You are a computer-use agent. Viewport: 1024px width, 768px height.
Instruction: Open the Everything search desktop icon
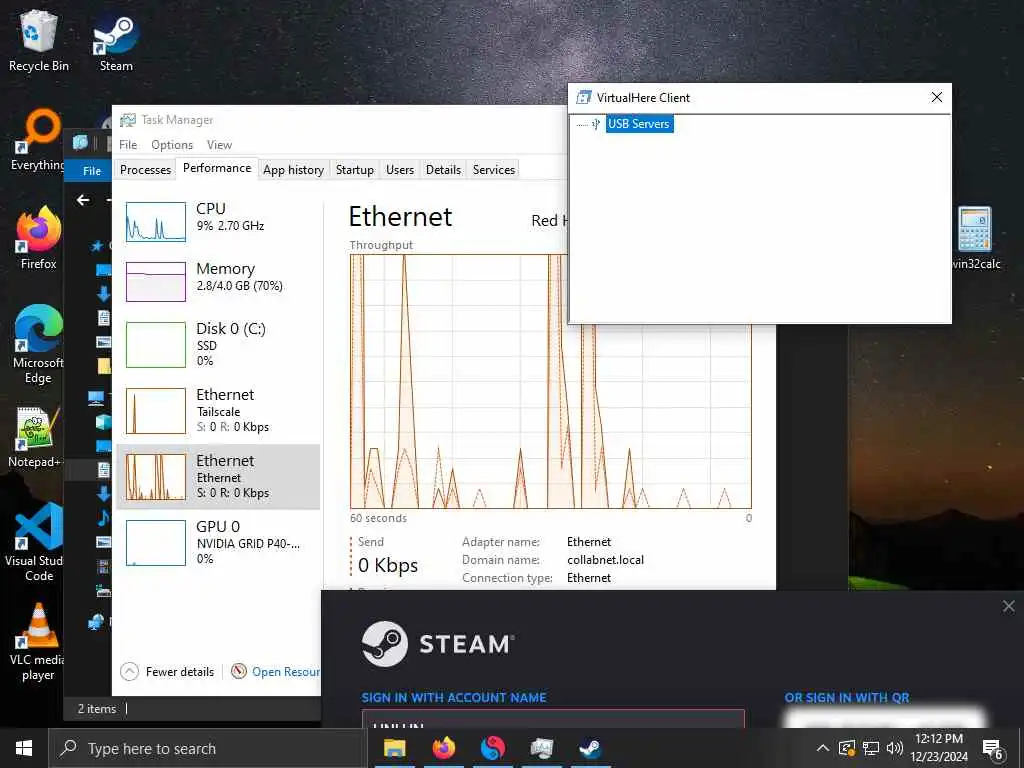[x=37, y=140]
